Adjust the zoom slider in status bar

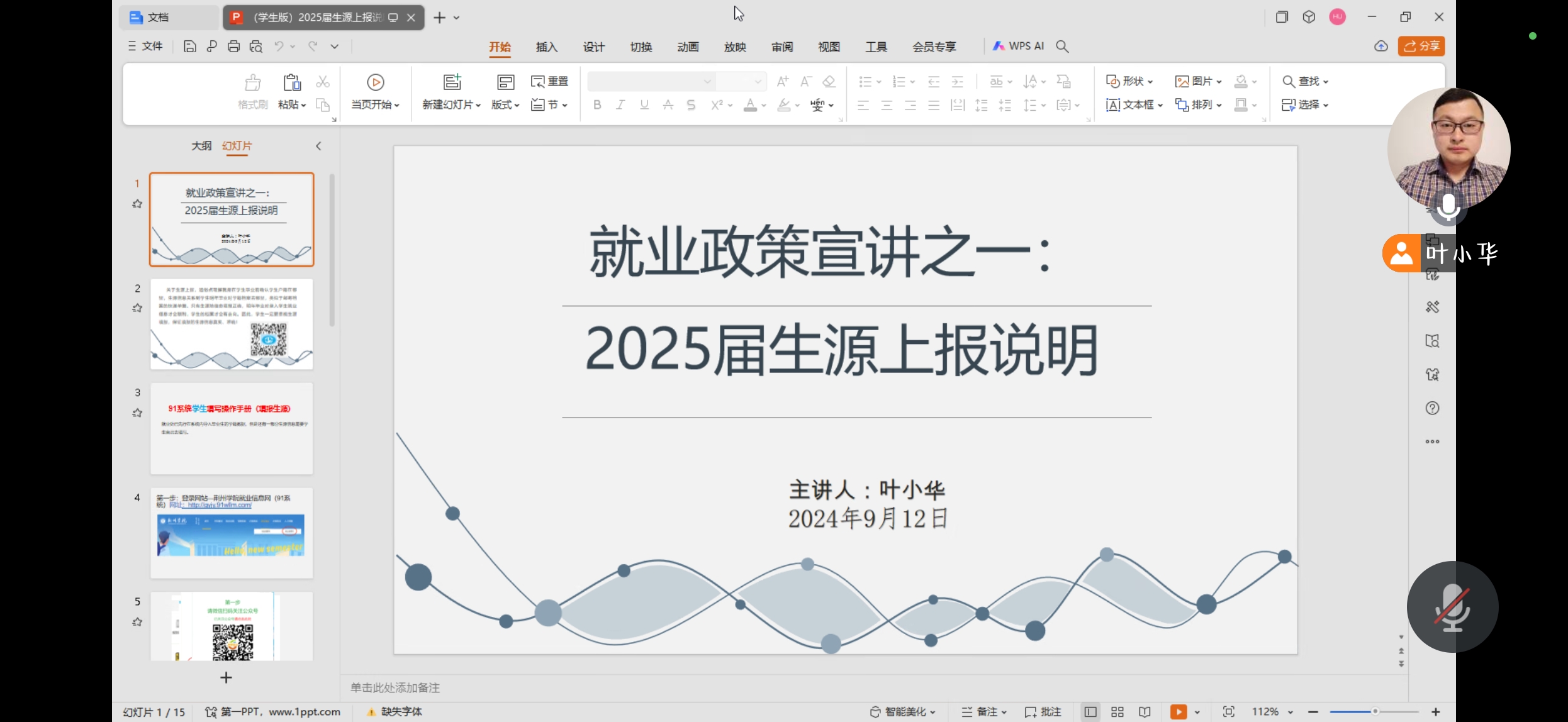(x=1375, y=711)
